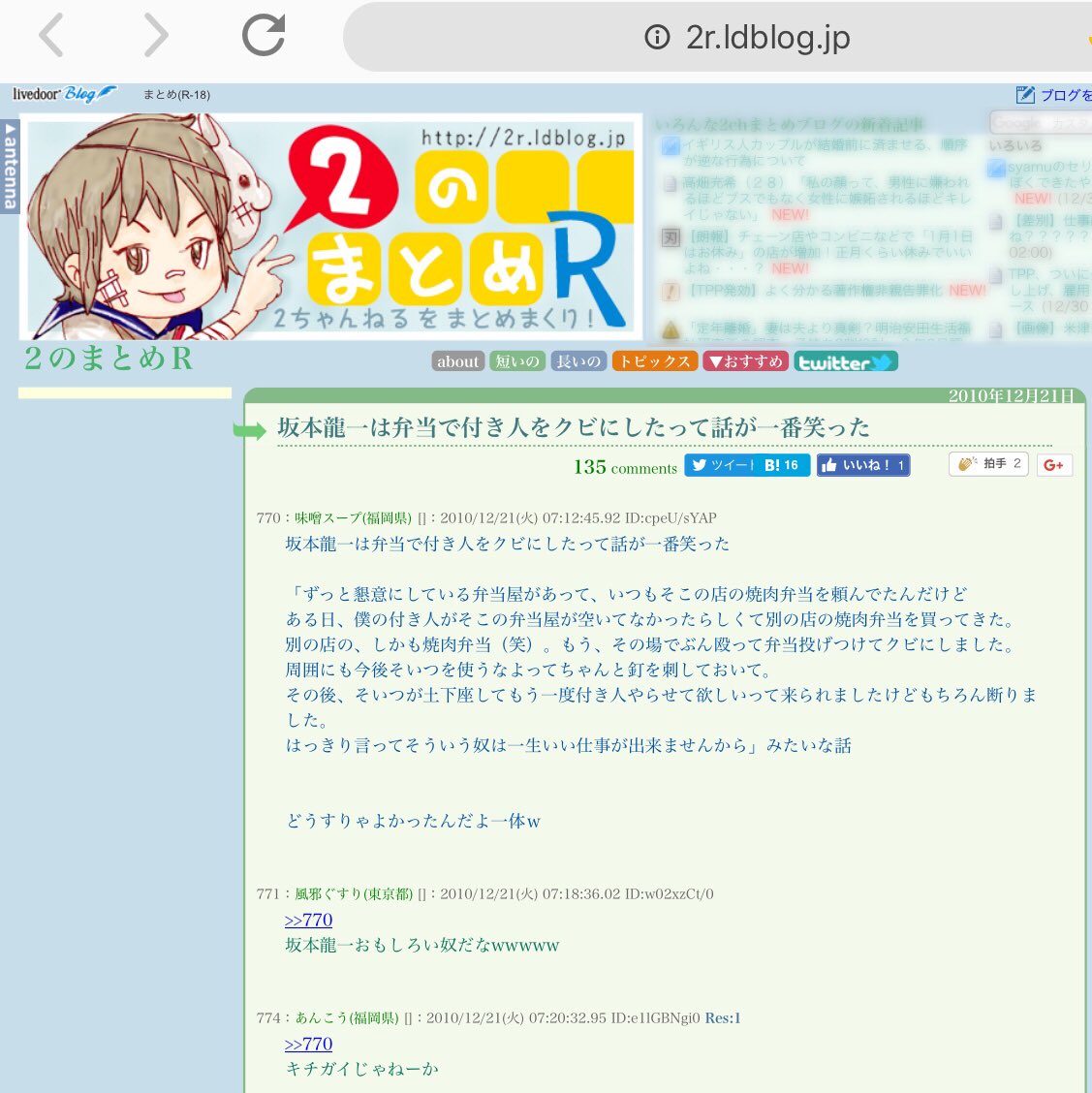Click poster name 風邪ぐすり(東京都)
Image resolution: width=1092 pixels, height=1093 pixels.
tap(354, 893)
